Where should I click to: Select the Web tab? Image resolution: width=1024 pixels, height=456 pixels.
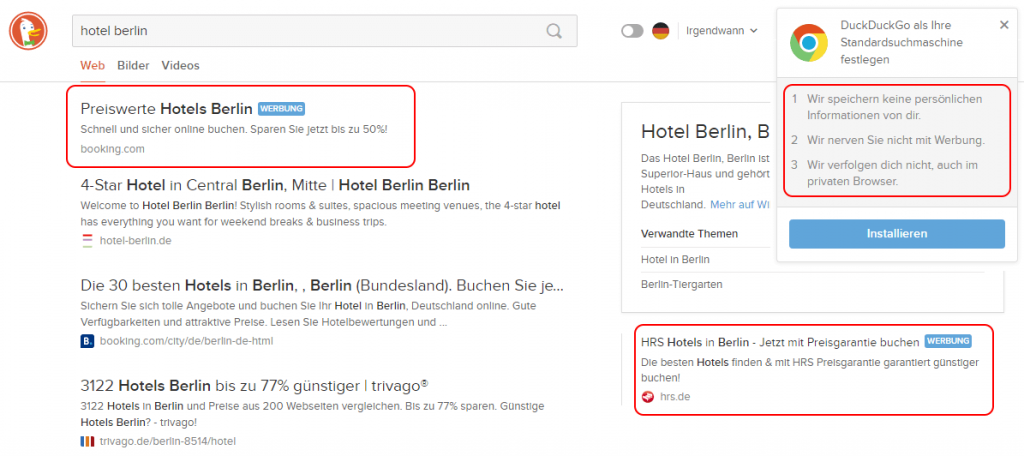(x=93, y=65)
